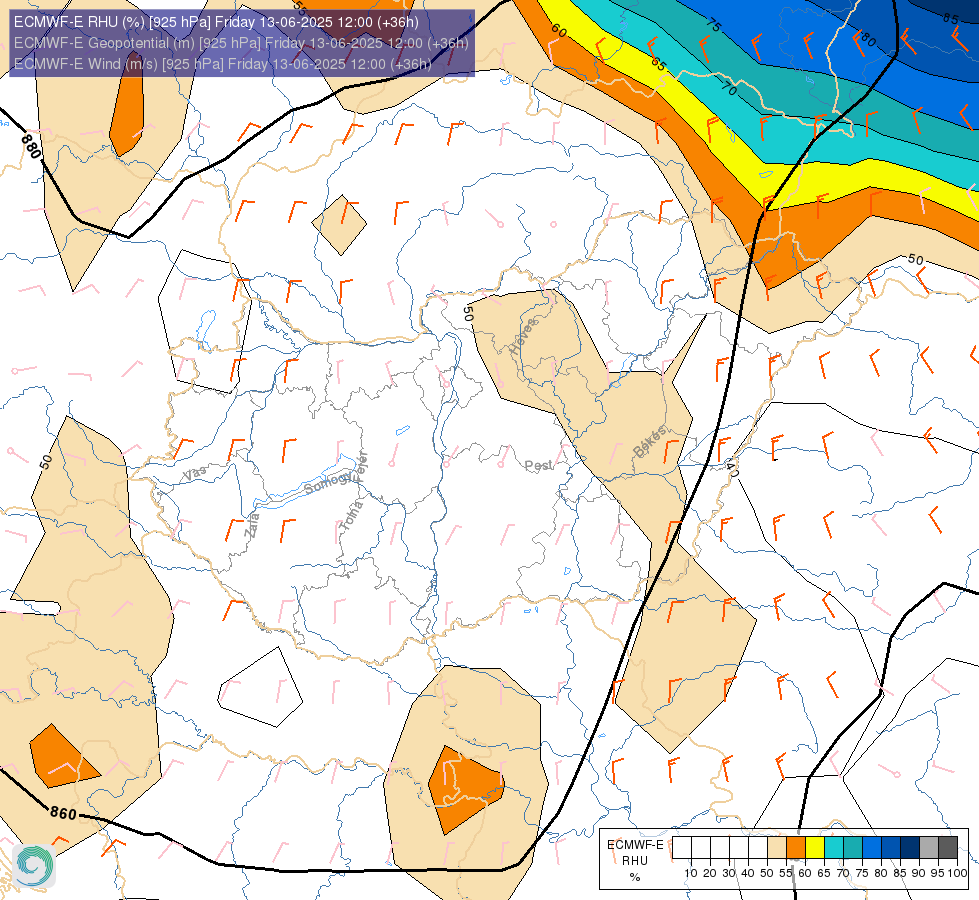
Task: Pick the medium blue 75-80% legend swatch
Action: coord(872,848)
